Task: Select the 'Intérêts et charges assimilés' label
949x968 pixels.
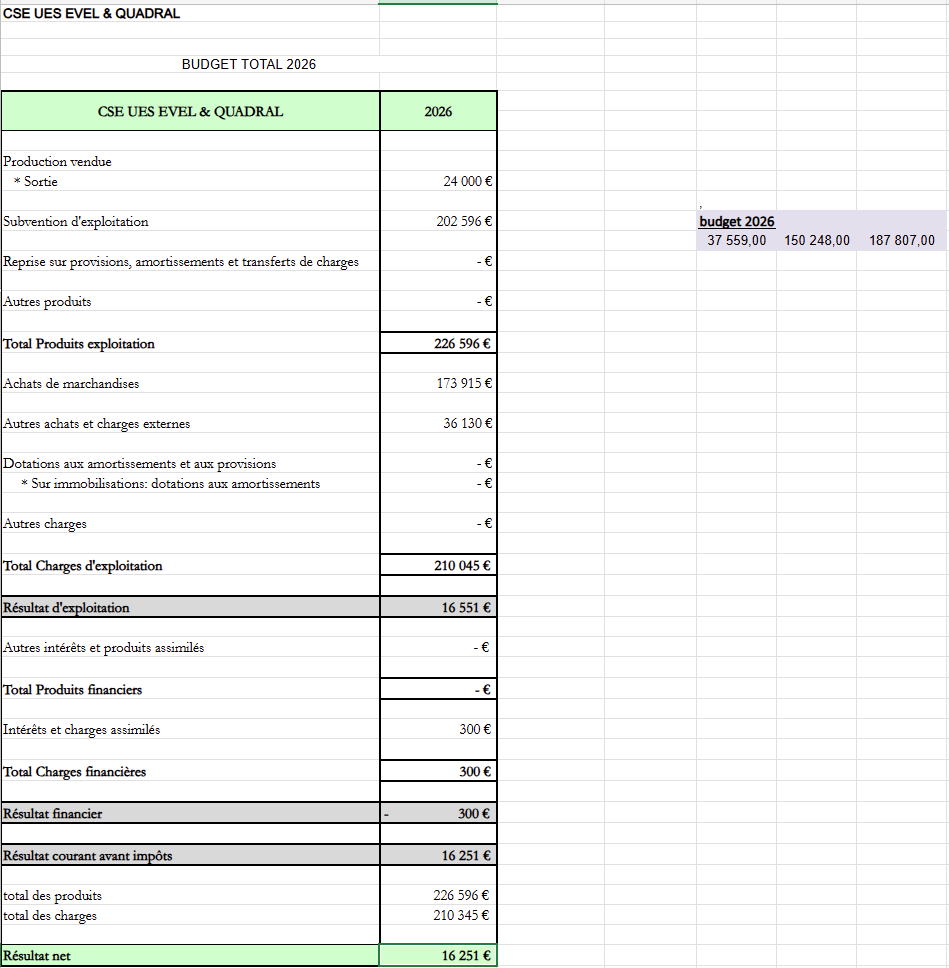Action: pos(82,730)
